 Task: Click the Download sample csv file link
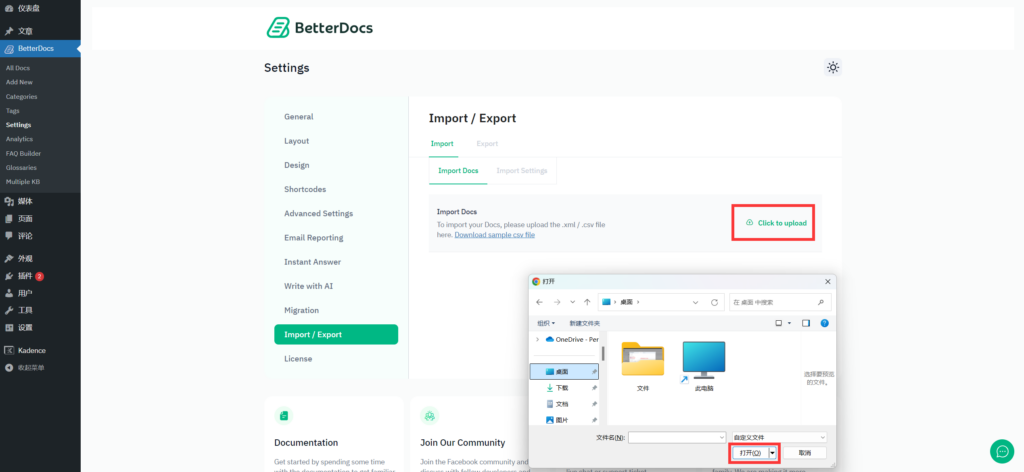[x=494, y=234]
